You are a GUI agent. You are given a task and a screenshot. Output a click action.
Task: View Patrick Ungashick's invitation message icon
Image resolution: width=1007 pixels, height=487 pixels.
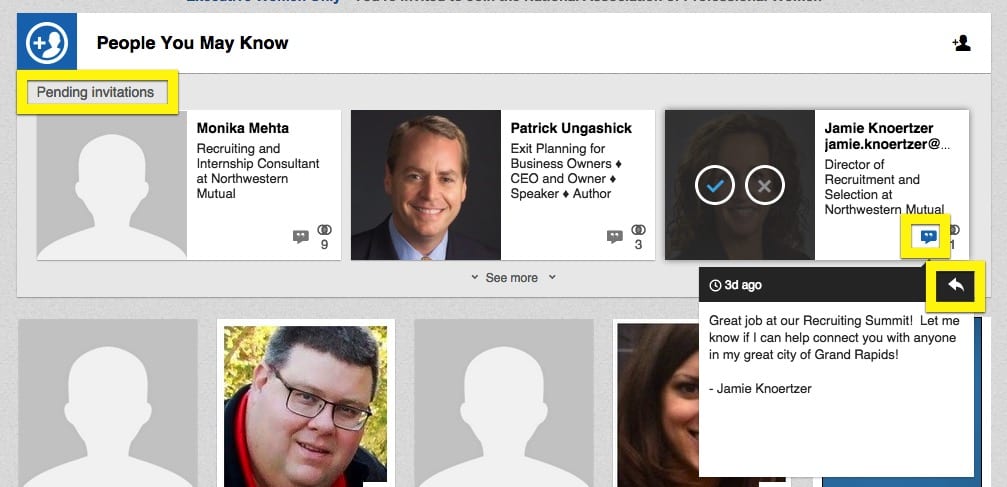point(615,236)
